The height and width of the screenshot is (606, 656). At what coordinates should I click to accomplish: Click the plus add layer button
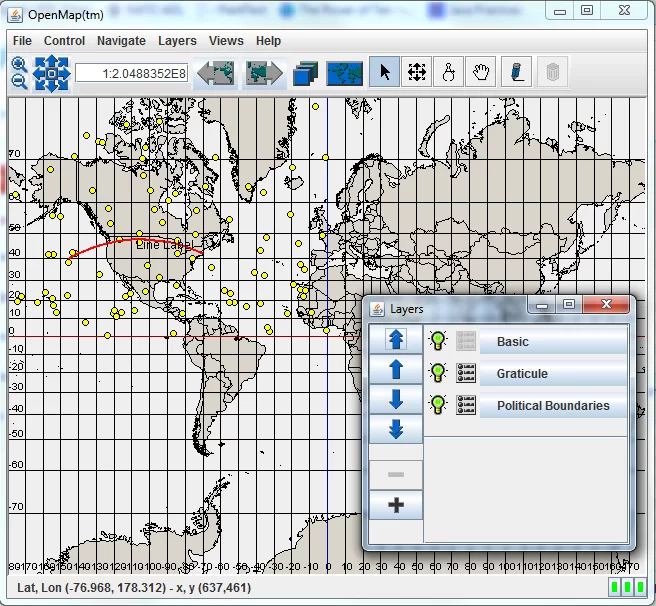396,505
